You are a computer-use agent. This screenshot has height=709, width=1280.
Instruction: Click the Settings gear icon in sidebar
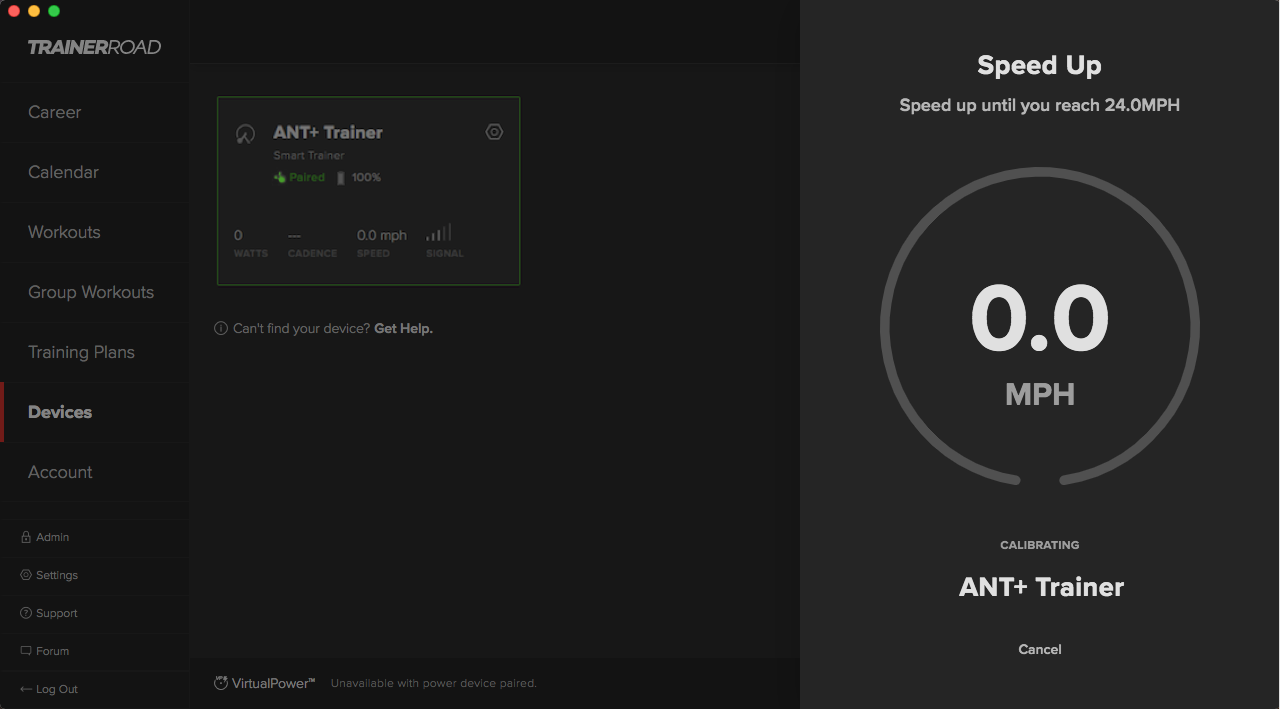(26, 575)
